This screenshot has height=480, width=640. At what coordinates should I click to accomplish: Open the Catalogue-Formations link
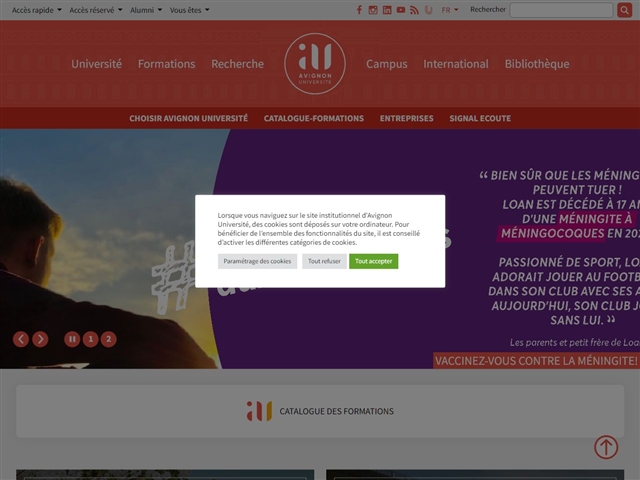(x=314, y=118)
